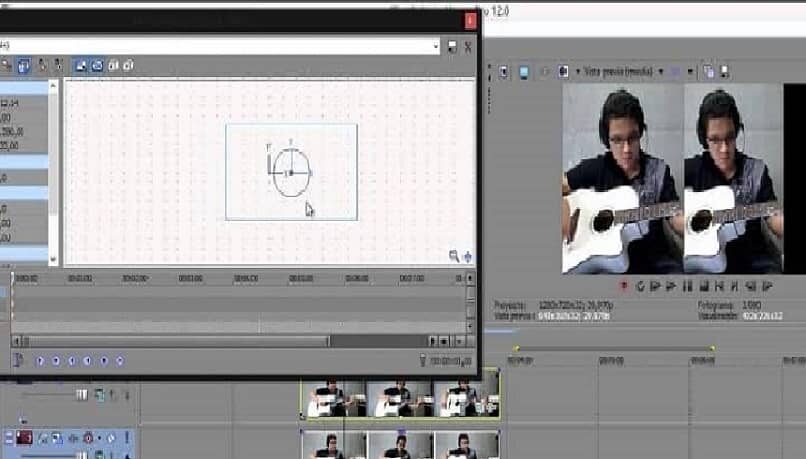The image size is (806, 459).
Task: Click the start marker of the loop region
Action: coord(516,349)
